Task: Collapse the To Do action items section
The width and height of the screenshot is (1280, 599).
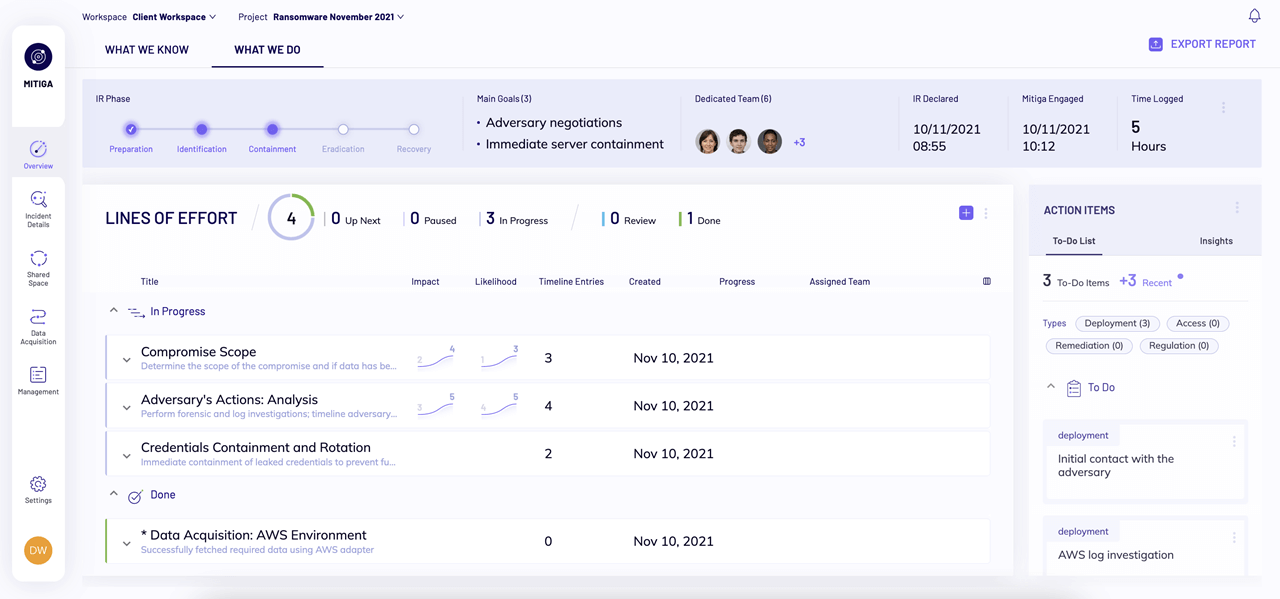Action: (x=1051, y=386)
